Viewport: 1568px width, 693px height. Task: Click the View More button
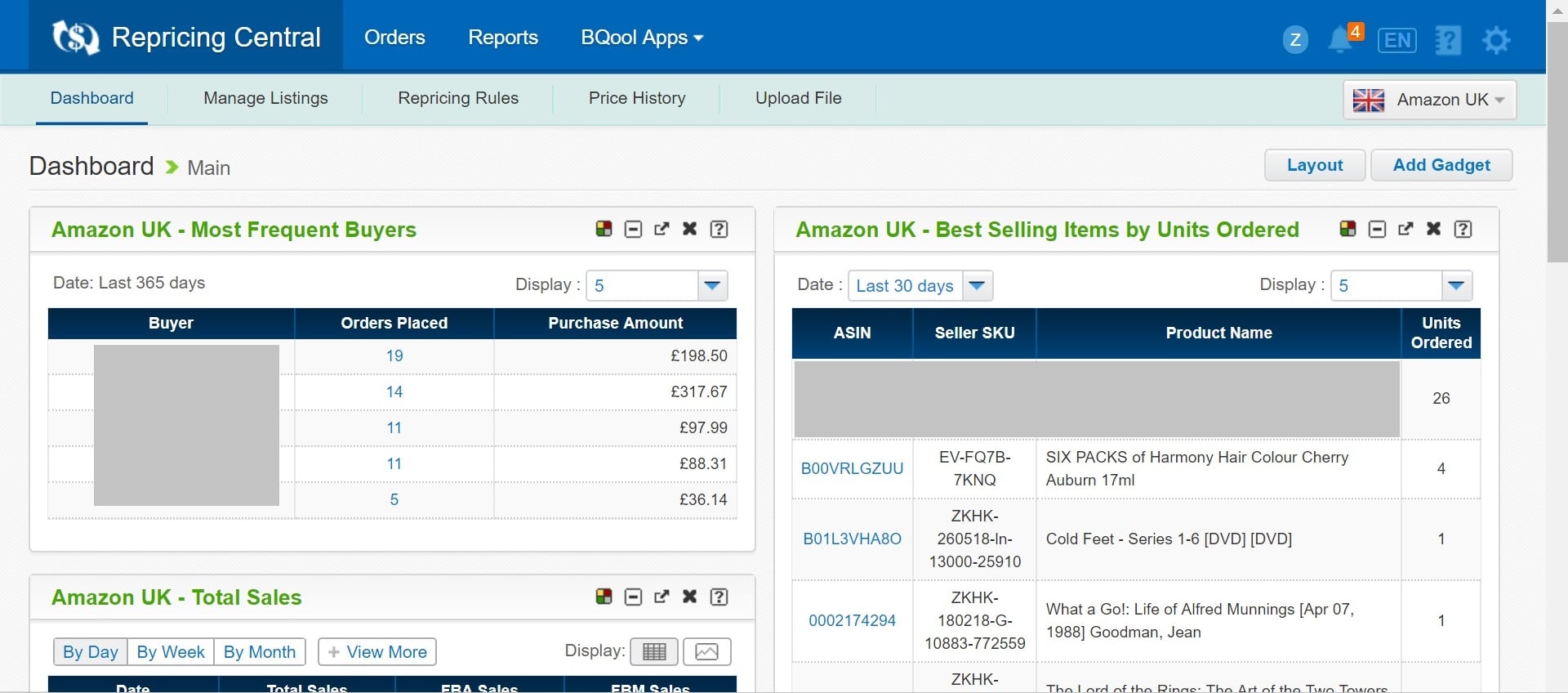pyautogui.click(x=377, y=652)
